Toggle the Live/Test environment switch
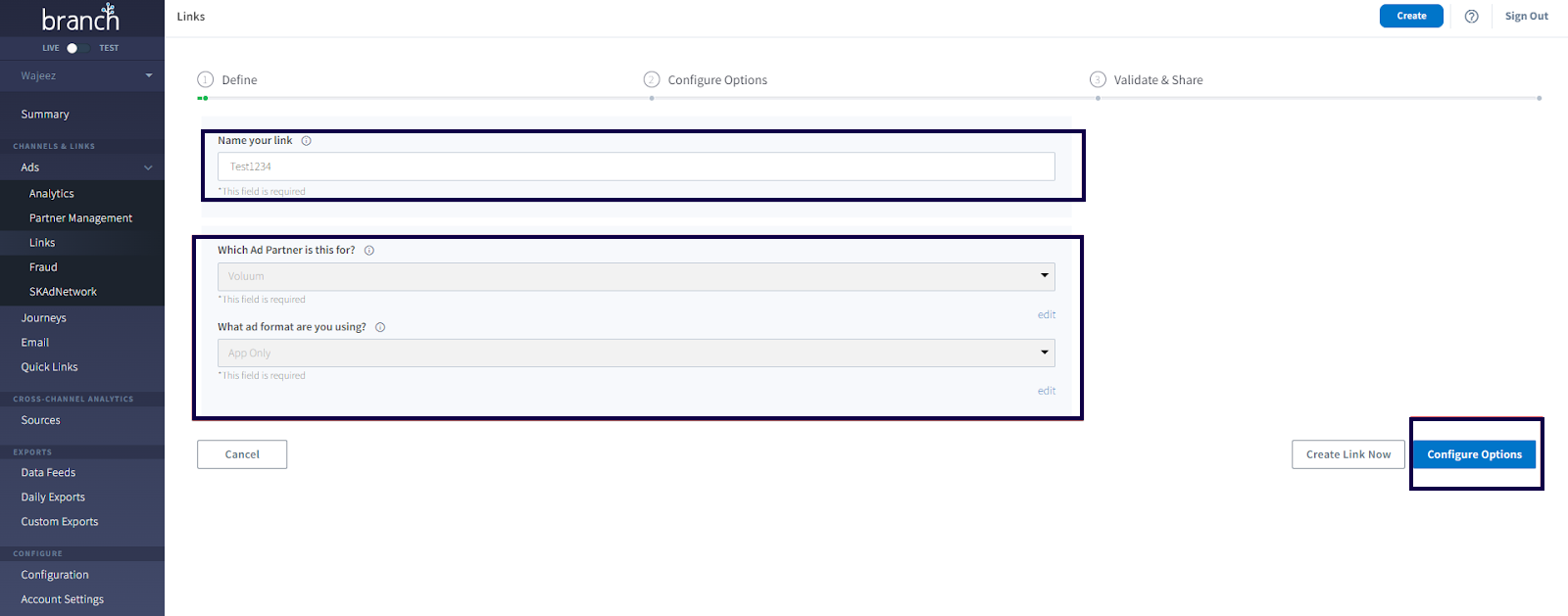The image size is (1568, 616). [x=76, y=48]
